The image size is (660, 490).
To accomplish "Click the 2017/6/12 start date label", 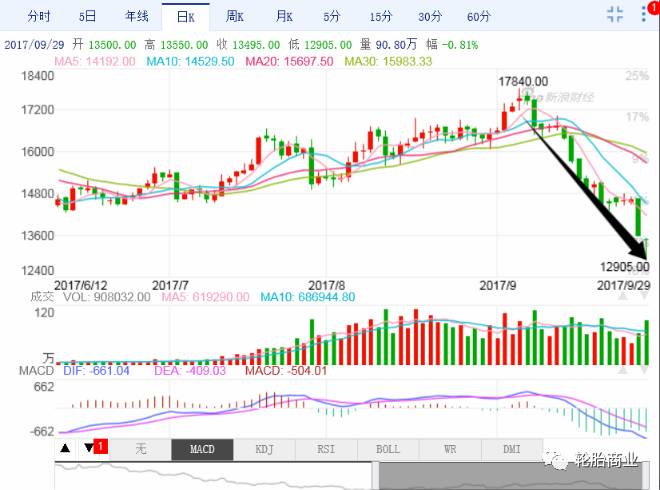I will [81, 285].
